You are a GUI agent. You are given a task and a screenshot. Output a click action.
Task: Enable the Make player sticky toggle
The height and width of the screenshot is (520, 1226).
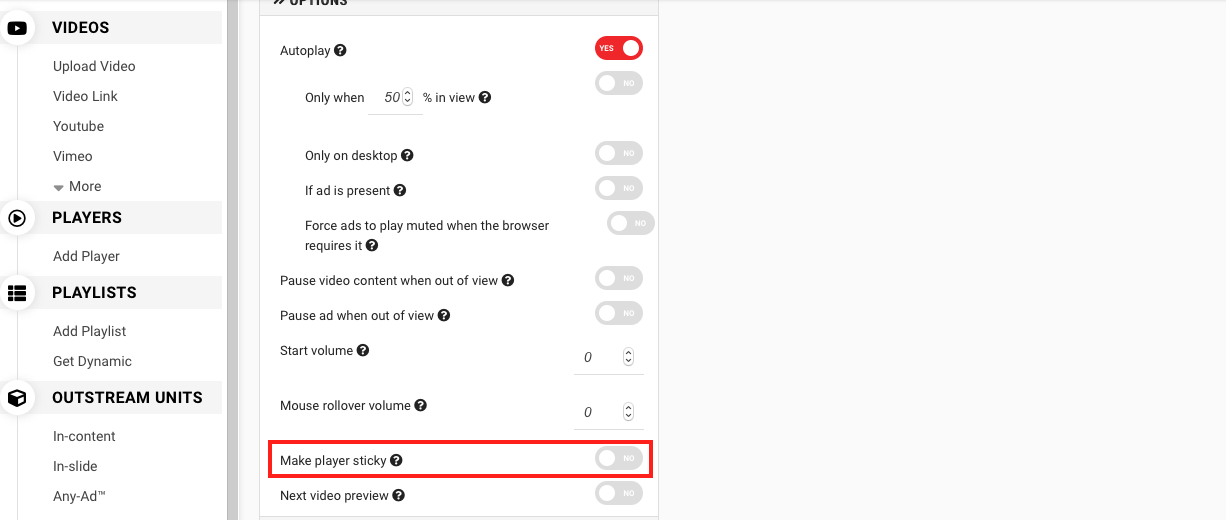pyautogui.click(x=618, y=458)
